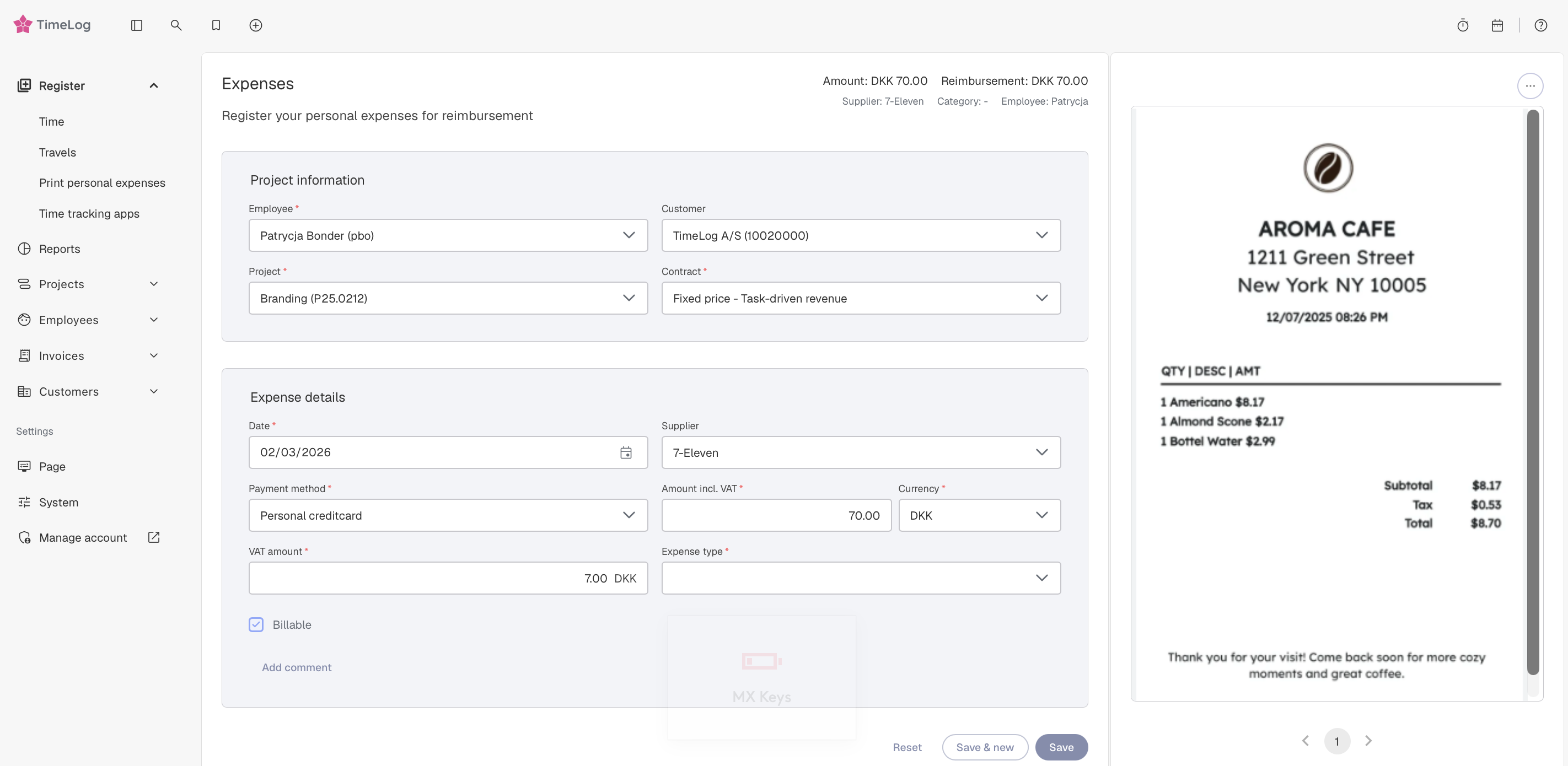Uncheck the Billable checkbox
Screen dimensions: 1568x766
coord(256,625)
